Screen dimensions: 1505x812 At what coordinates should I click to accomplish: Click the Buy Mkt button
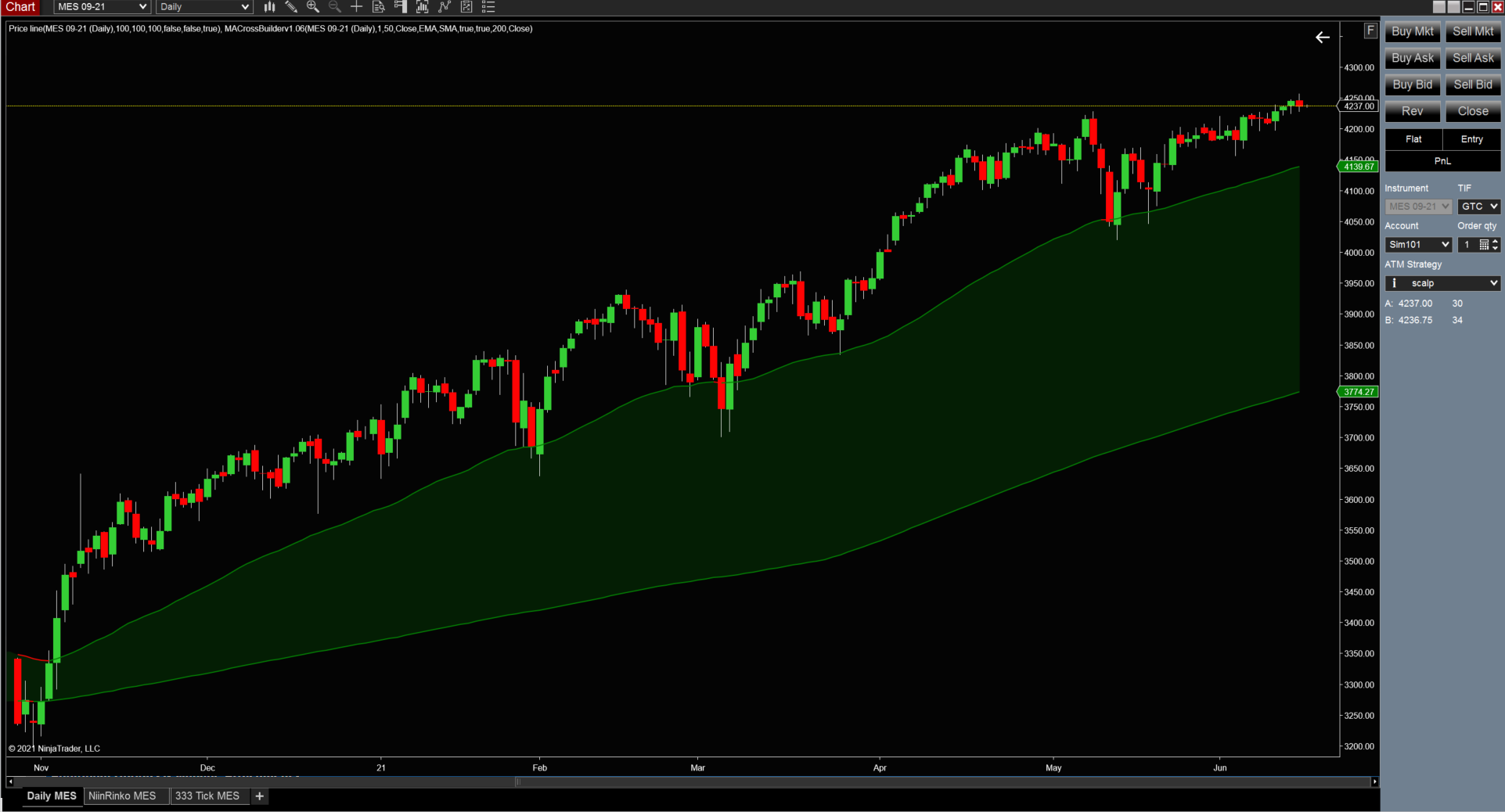[1413, 31]
